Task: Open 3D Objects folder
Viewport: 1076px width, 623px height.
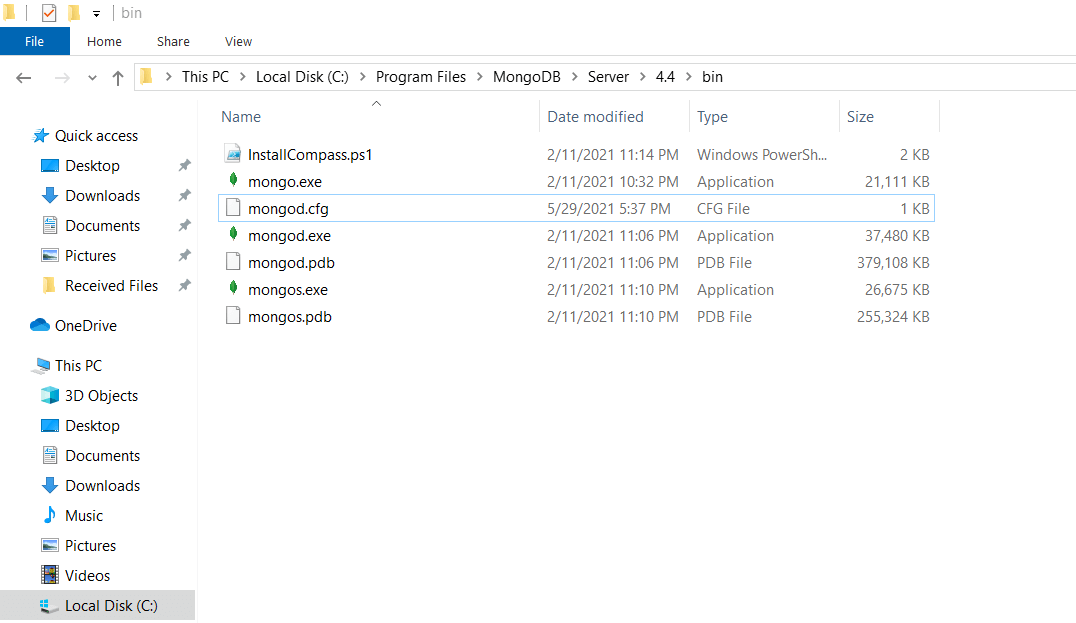Action: click(x=102, y=396)
